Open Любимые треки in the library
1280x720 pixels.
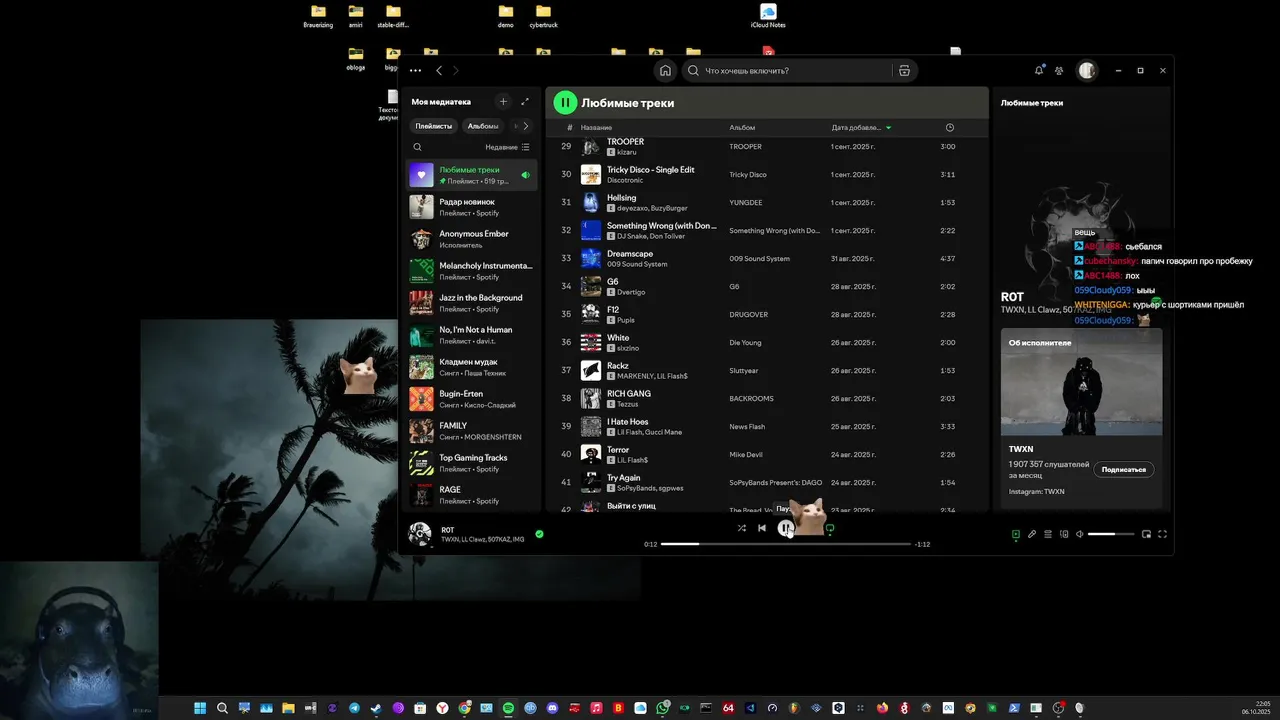tap(472, 175)
